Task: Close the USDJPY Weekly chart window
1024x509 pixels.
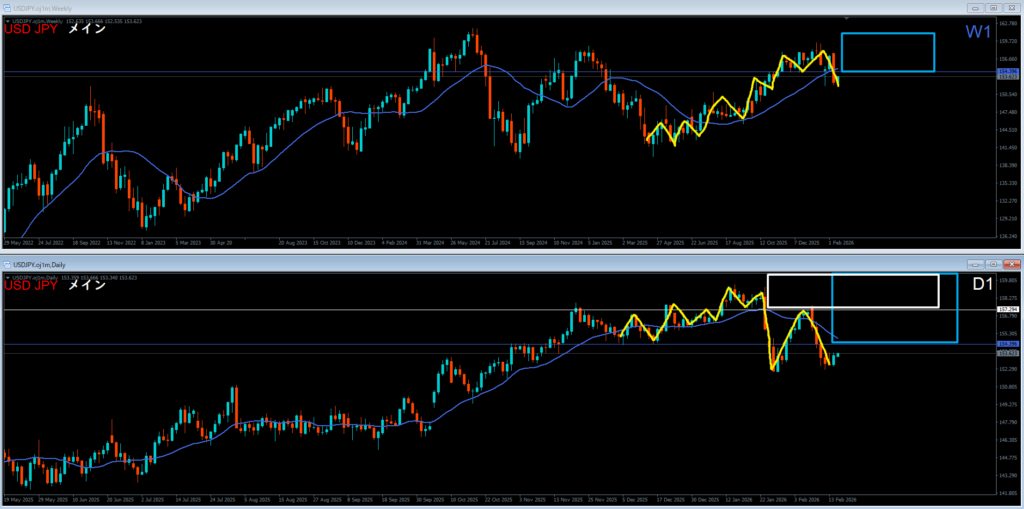Action: [x=1012, y=9]
